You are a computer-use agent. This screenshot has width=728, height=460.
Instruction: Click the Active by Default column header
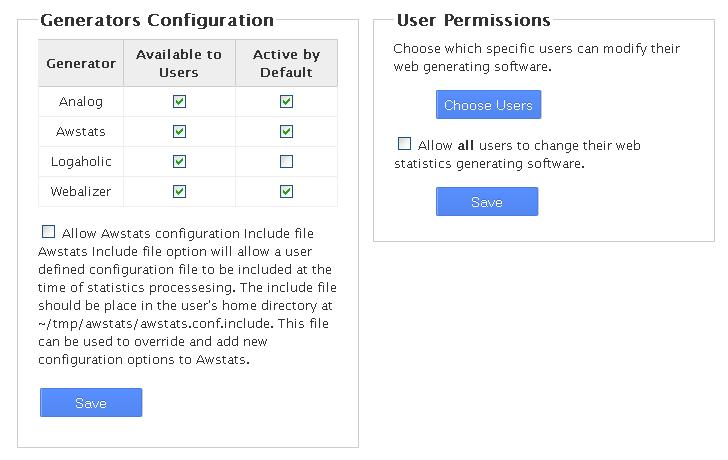(x=287, y=63)
